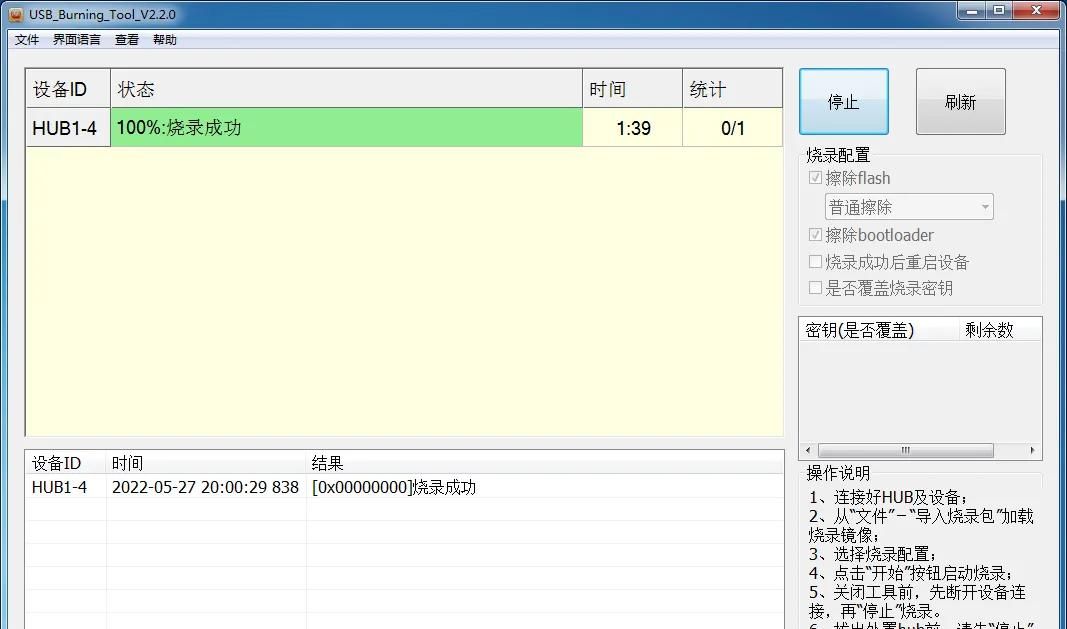
Task: Click the 刷新 button
Action: [x=960, y=101]
